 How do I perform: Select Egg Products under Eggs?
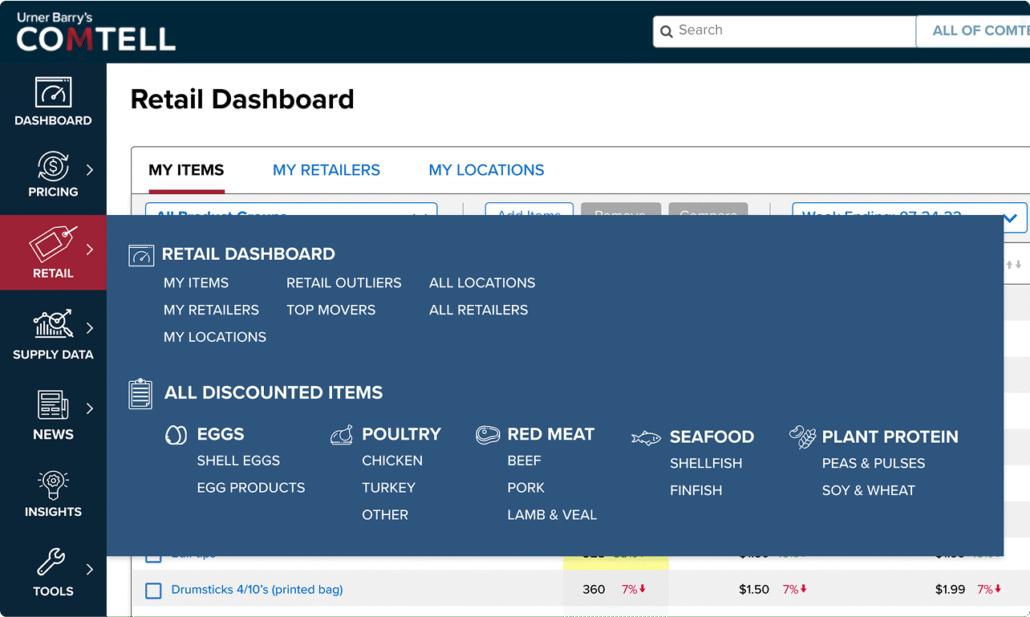click(x=251, y=488)
